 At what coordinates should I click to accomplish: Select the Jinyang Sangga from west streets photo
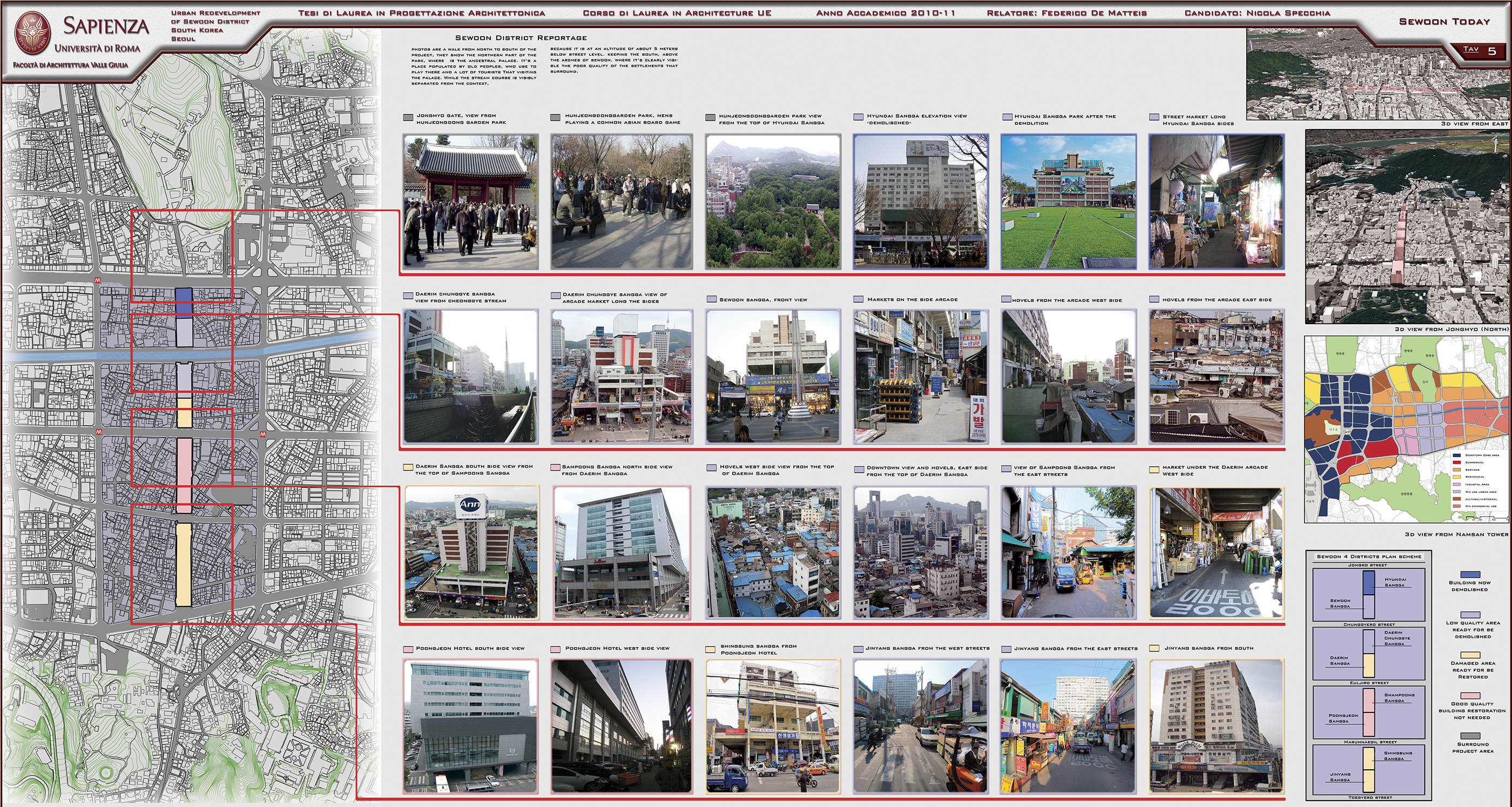tap(920, 727)
